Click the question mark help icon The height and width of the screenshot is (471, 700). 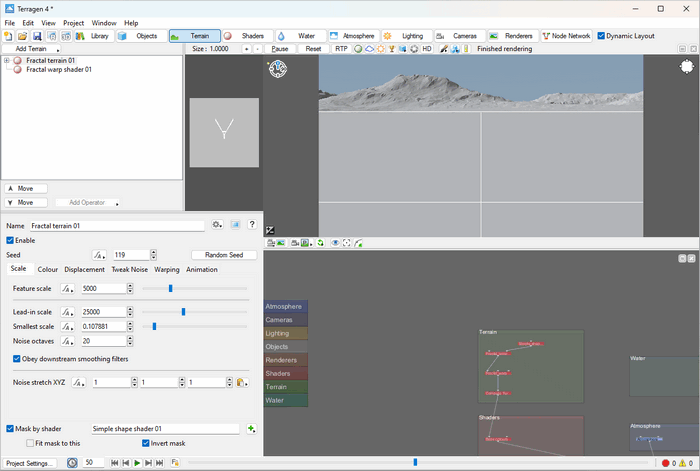252,225
